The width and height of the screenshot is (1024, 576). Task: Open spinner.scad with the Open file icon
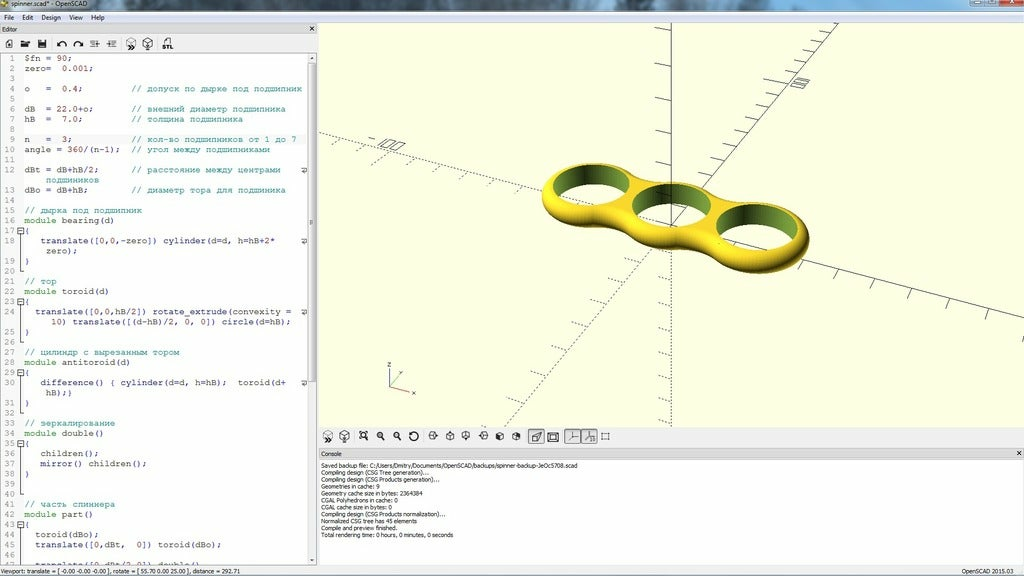tap(26, 43)
